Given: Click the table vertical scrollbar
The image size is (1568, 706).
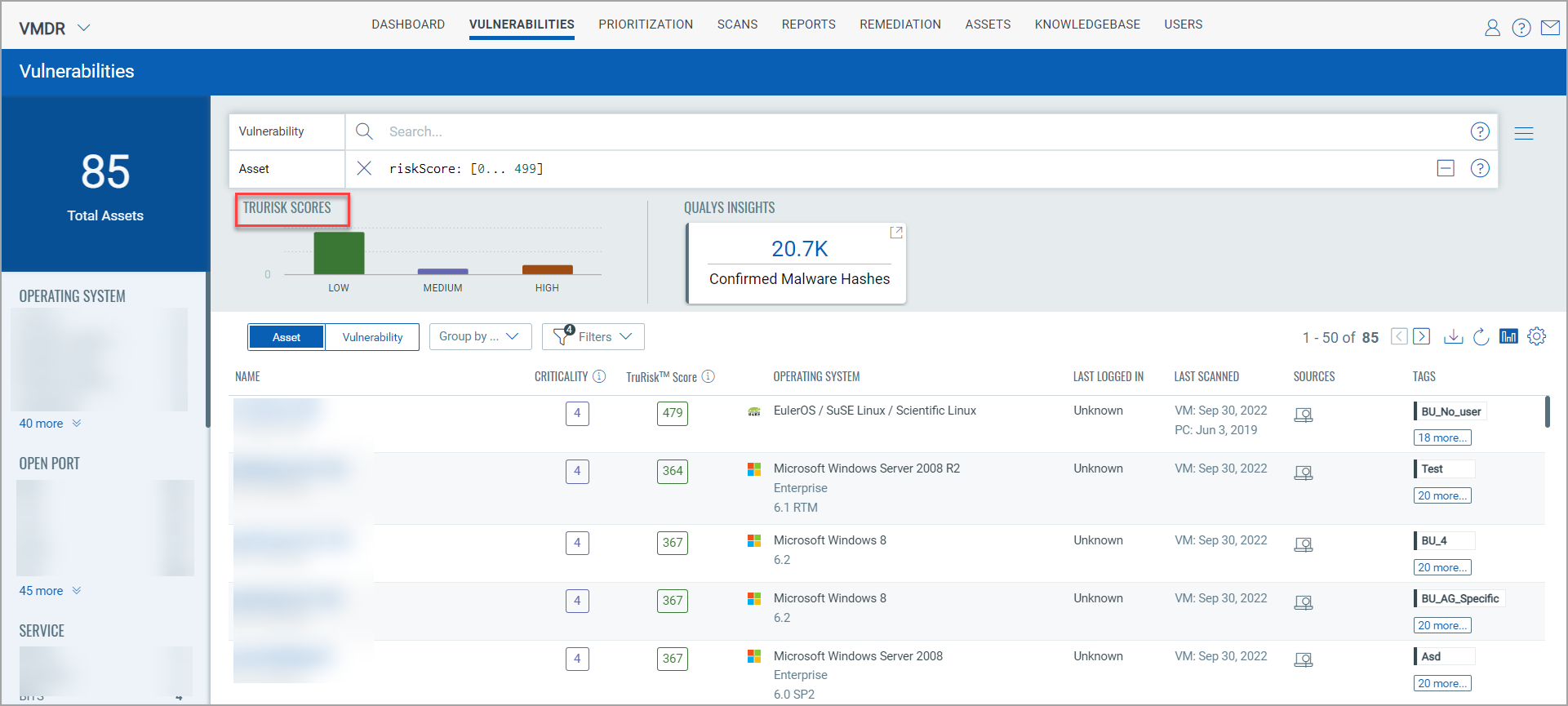Looking at the screenshot, I should 1547,411.
